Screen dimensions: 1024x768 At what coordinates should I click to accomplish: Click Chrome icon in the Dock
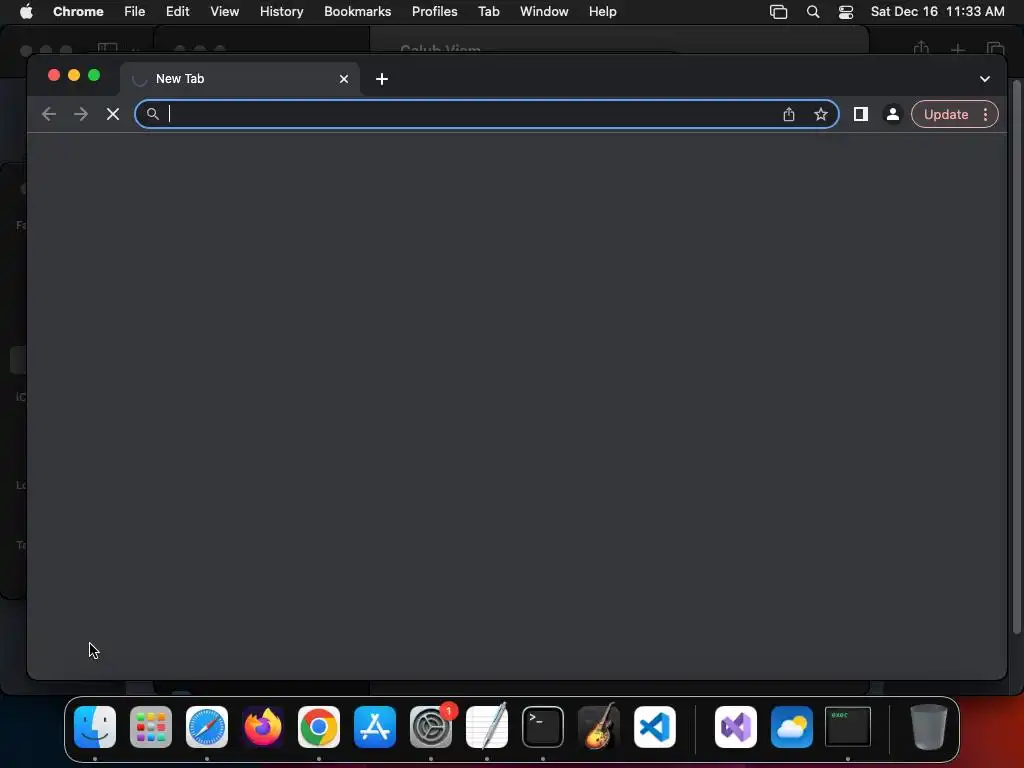click(x=319, y=727)
